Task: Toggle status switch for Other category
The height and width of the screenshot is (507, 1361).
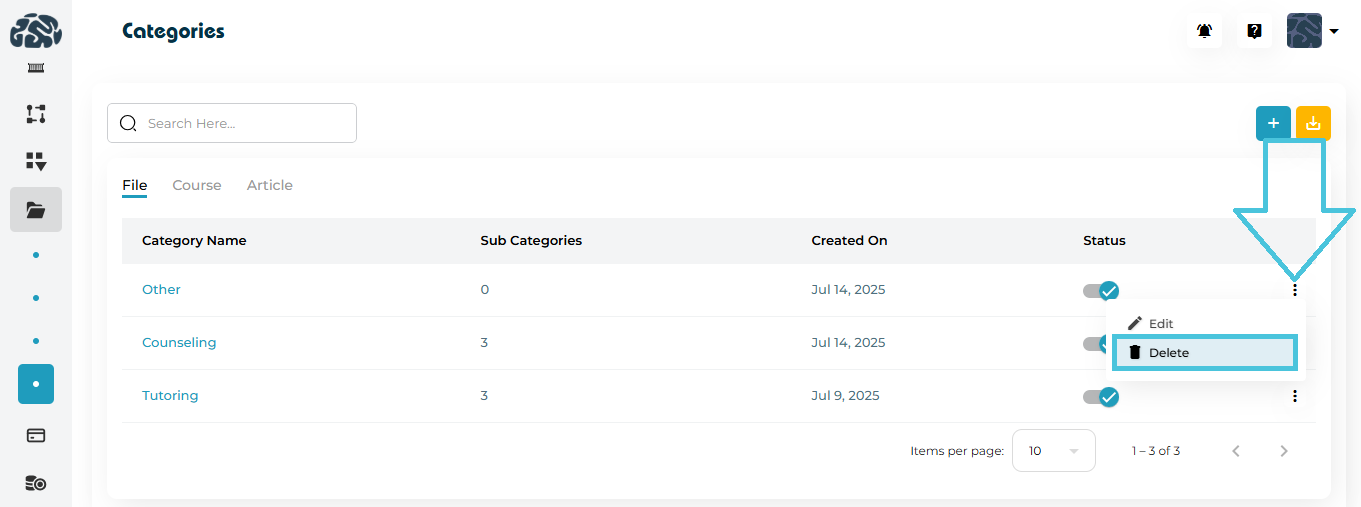Action: [1100, 291]
